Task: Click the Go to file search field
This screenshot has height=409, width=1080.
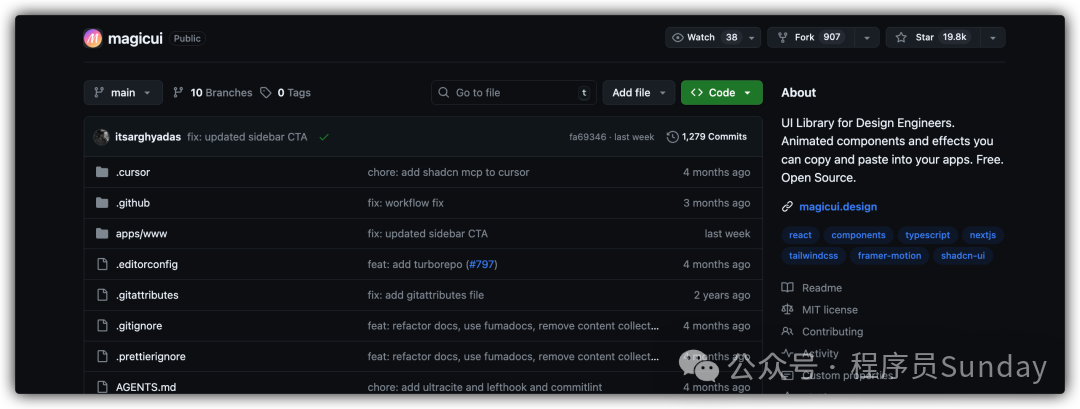Action: point(513,93)
